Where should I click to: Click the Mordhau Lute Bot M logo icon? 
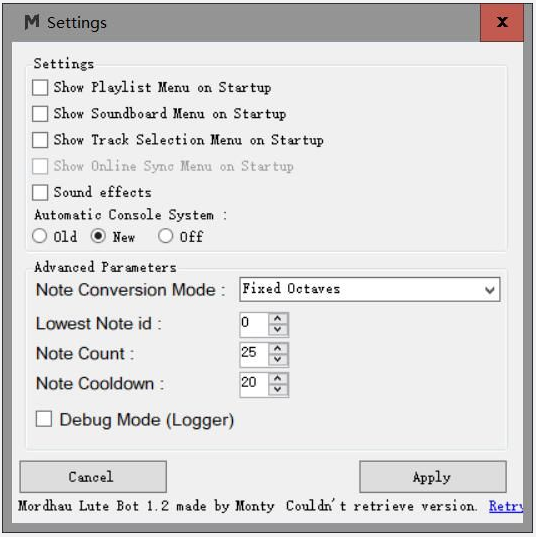(x=32, y=22)
